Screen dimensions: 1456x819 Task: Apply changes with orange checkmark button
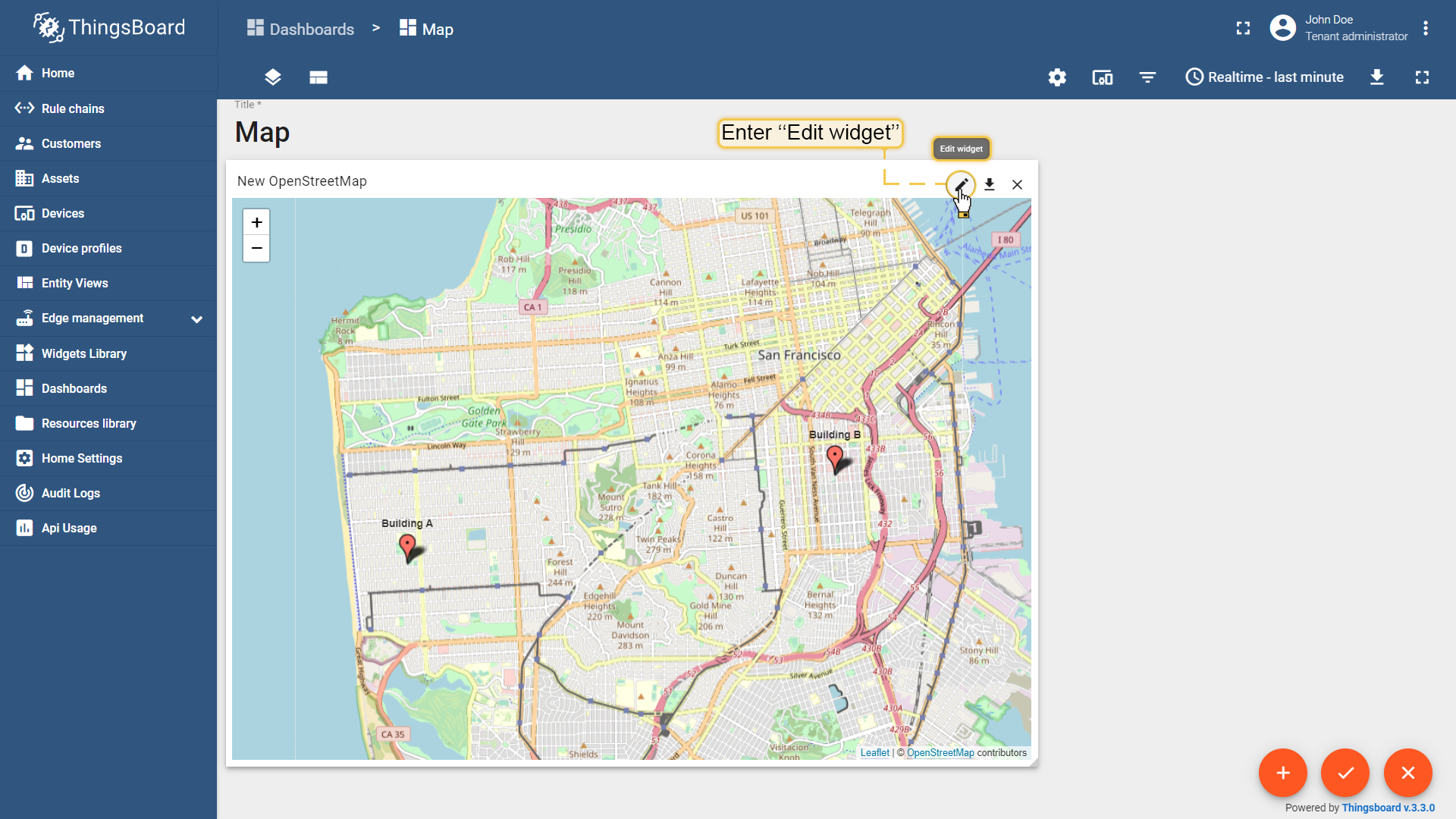coord(1345,773)
